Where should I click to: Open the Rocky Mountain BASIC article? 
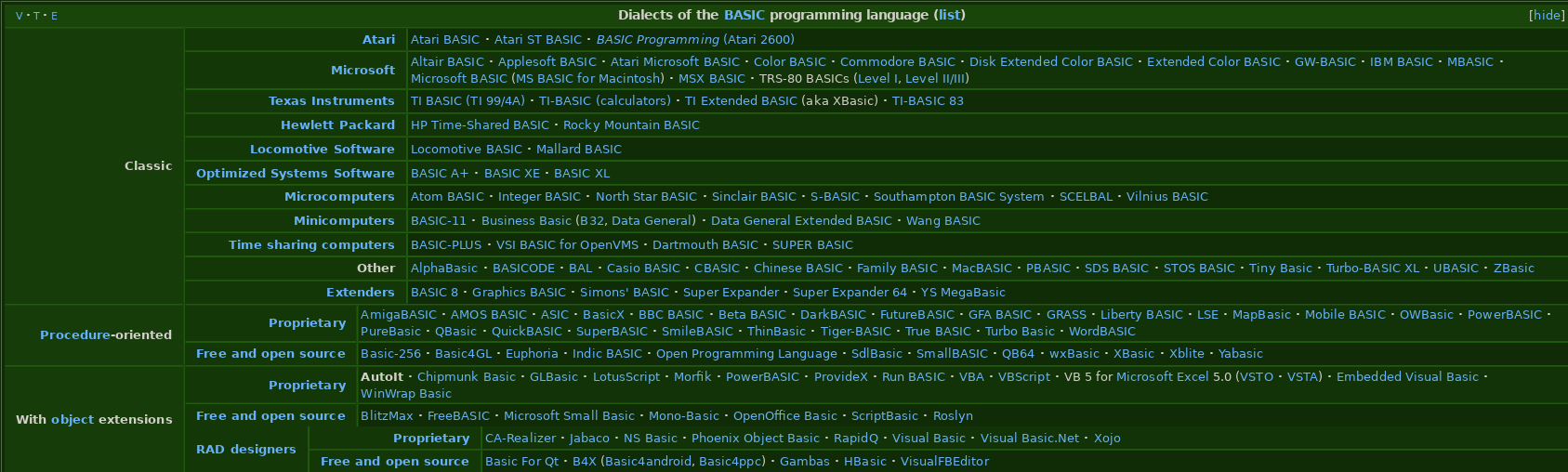pos(631,125)
